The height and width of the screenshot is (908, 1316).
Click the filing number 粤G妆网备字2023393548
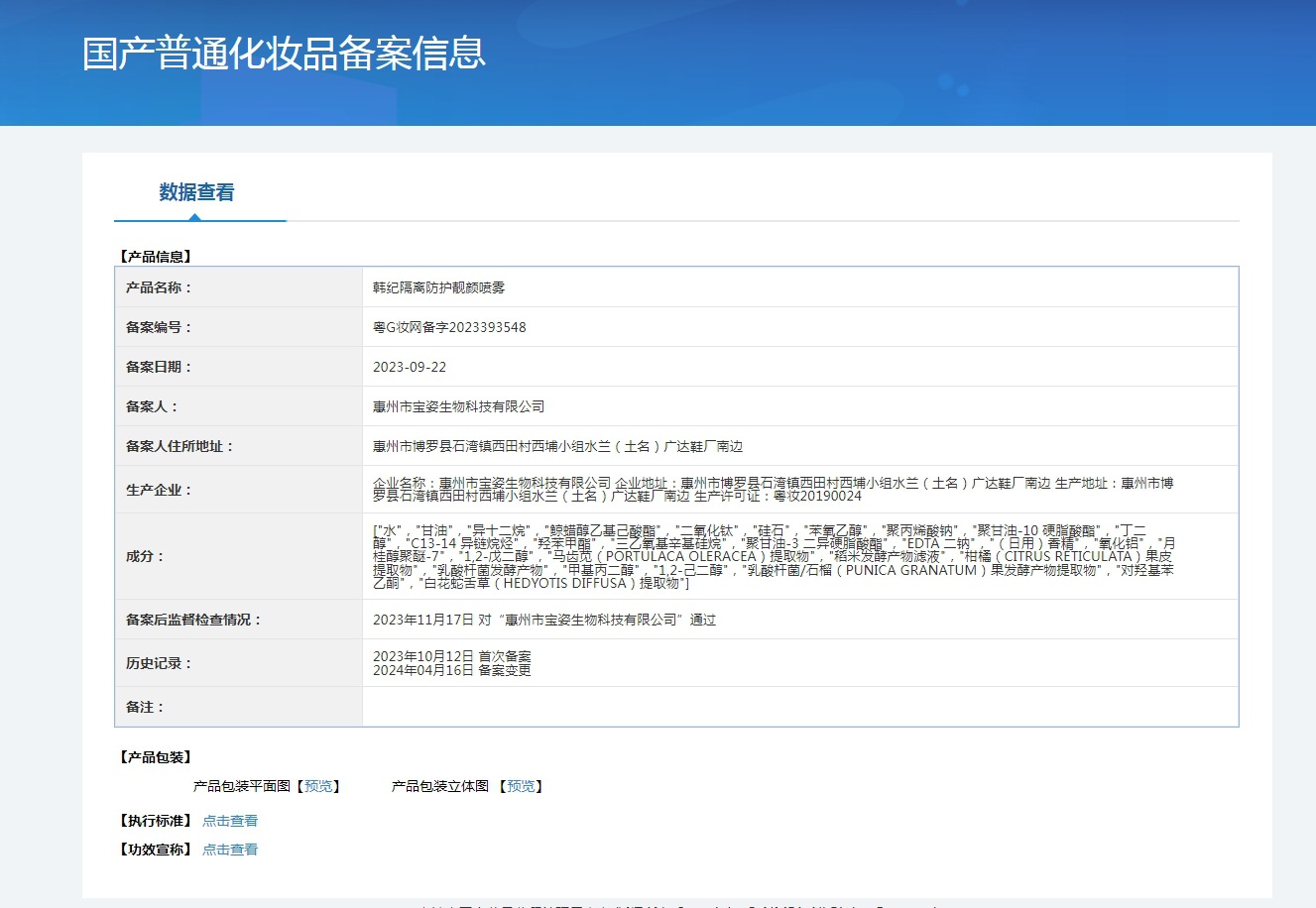coord(449,327)
